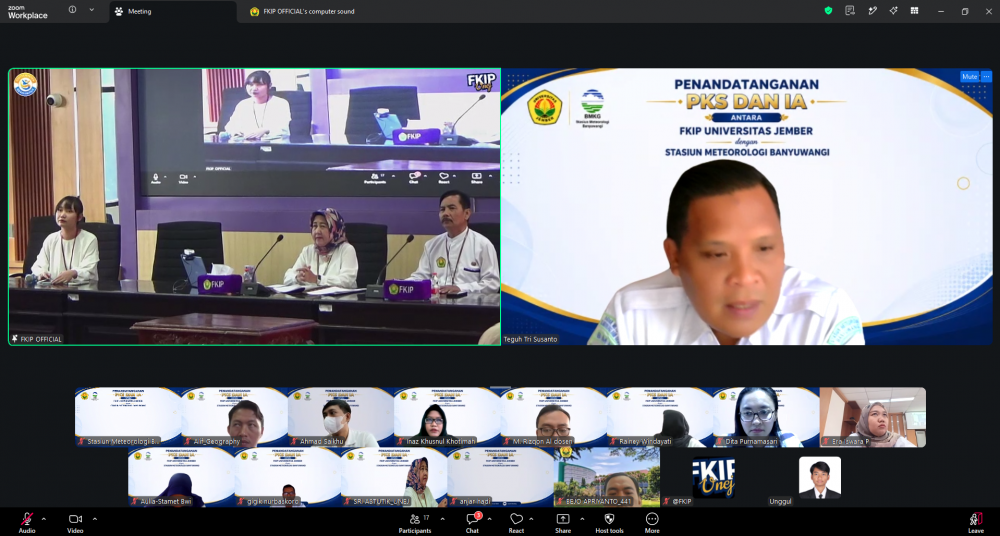Screen dimensions: 1000x536
Task: Select the Inaz Khusnul Khotimah tile
Action: [447, 417]
